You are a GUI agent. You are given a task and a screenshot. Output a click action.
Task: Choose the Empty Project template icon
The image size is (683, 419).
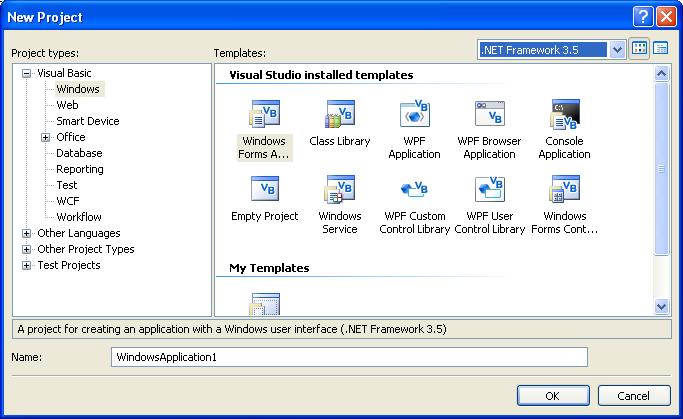pyautogui.click(x=265, y=189)
